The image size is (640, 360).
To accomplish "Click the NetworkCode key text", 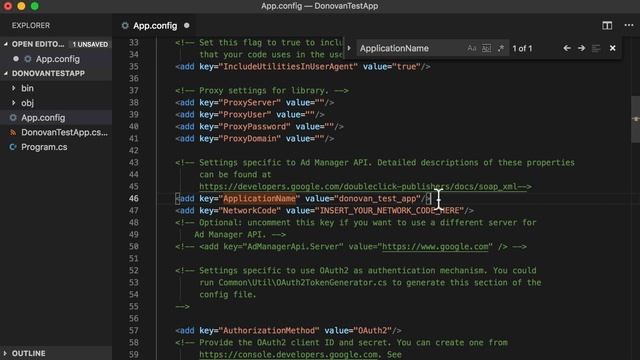I will tap(250, 211).
